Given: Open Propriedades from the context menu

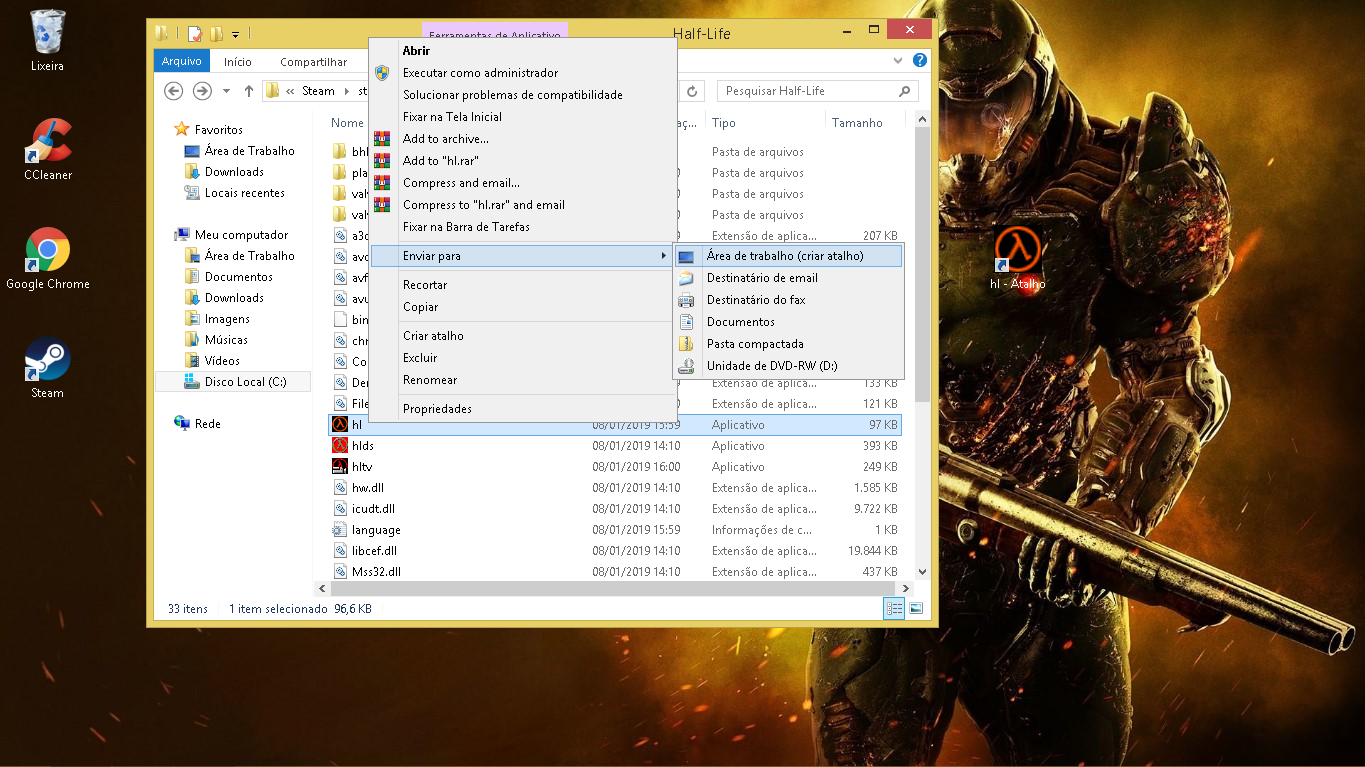Looking at the screenshot, I should tap(524, 409).
